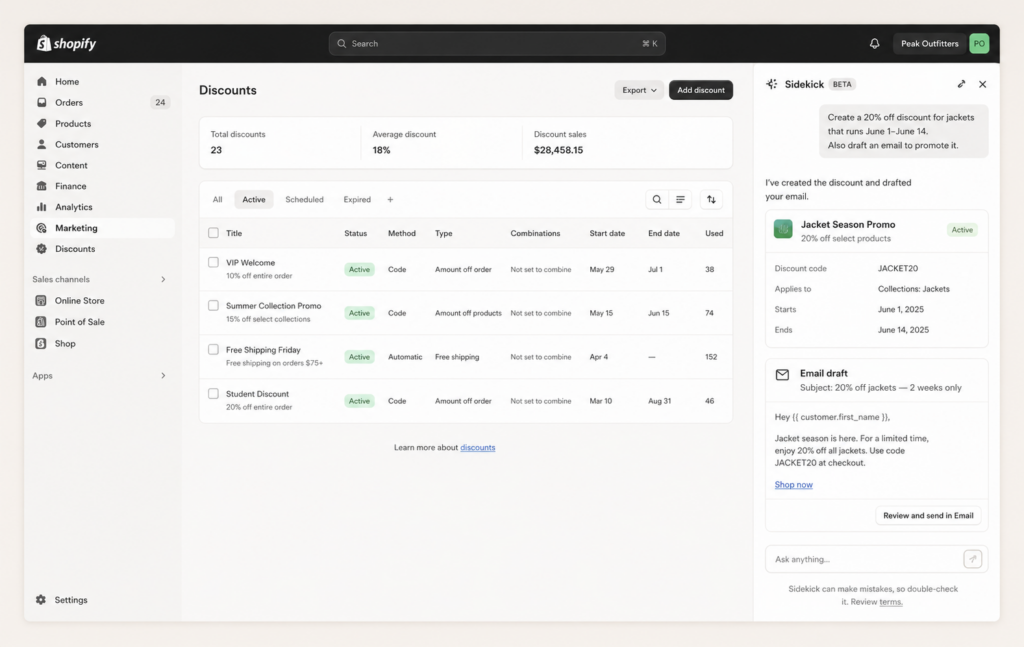
Task: Click the Online Store icon
Action: (41, 300)
